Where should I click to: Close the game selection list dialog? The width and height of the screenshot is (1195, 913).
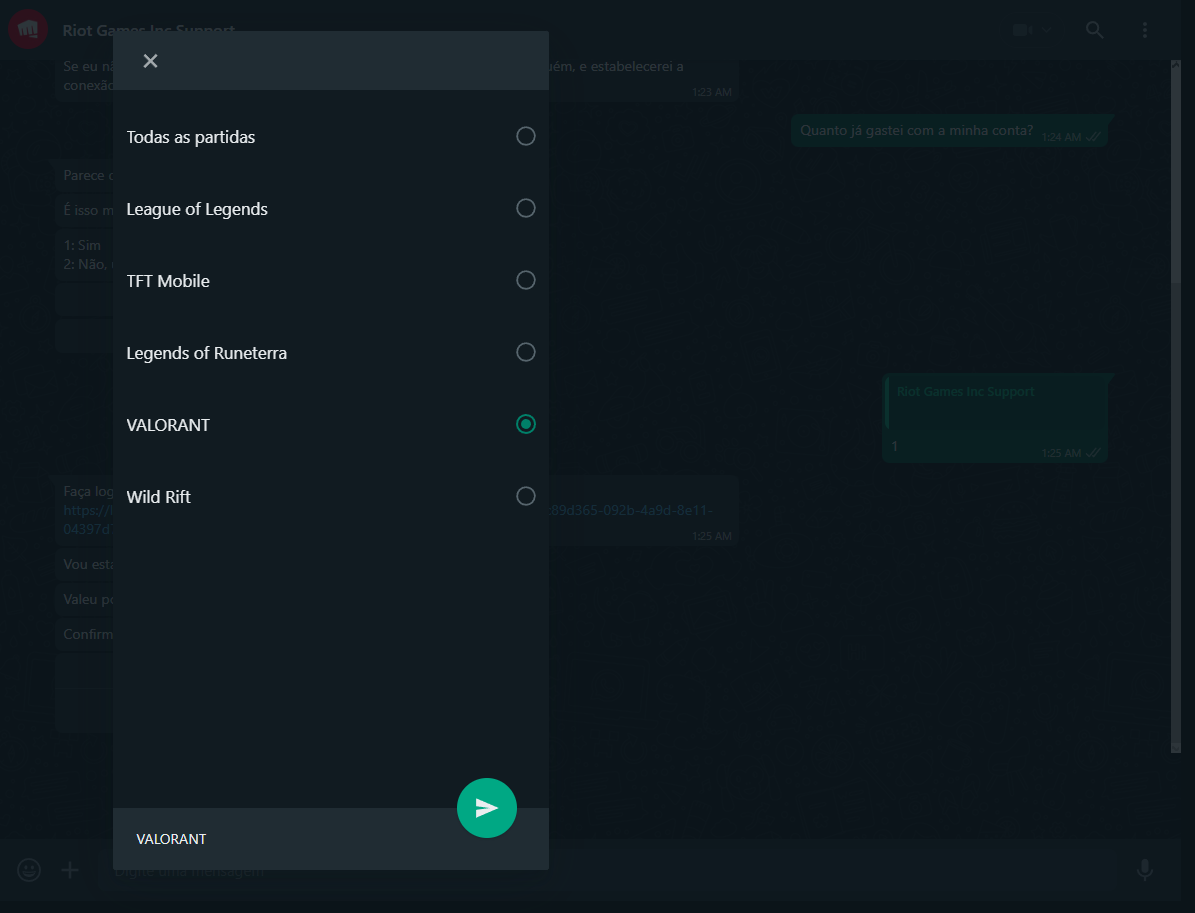tap(150, 61)
